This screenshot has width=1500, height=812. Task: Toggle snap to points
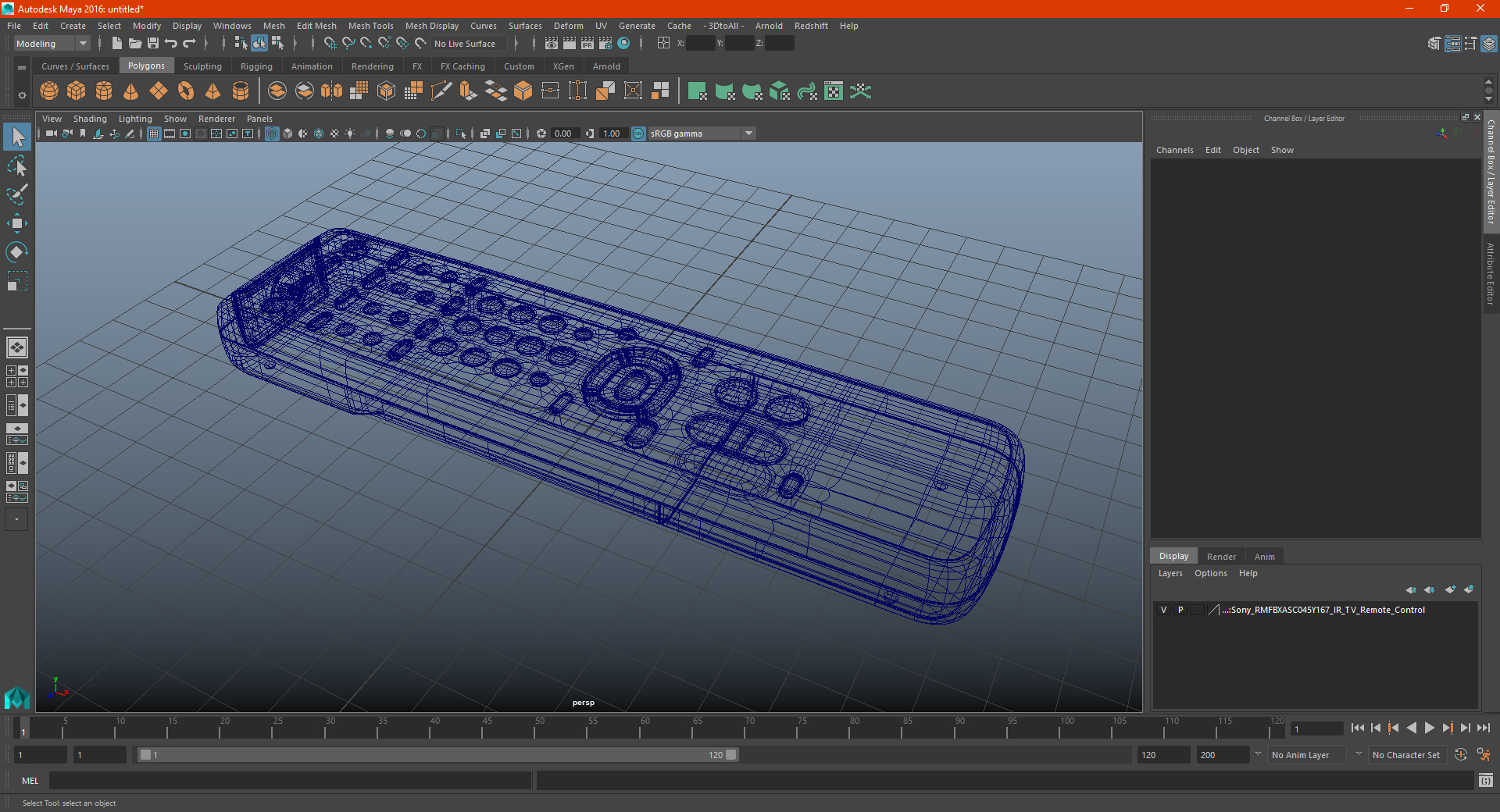click(366, 44)
